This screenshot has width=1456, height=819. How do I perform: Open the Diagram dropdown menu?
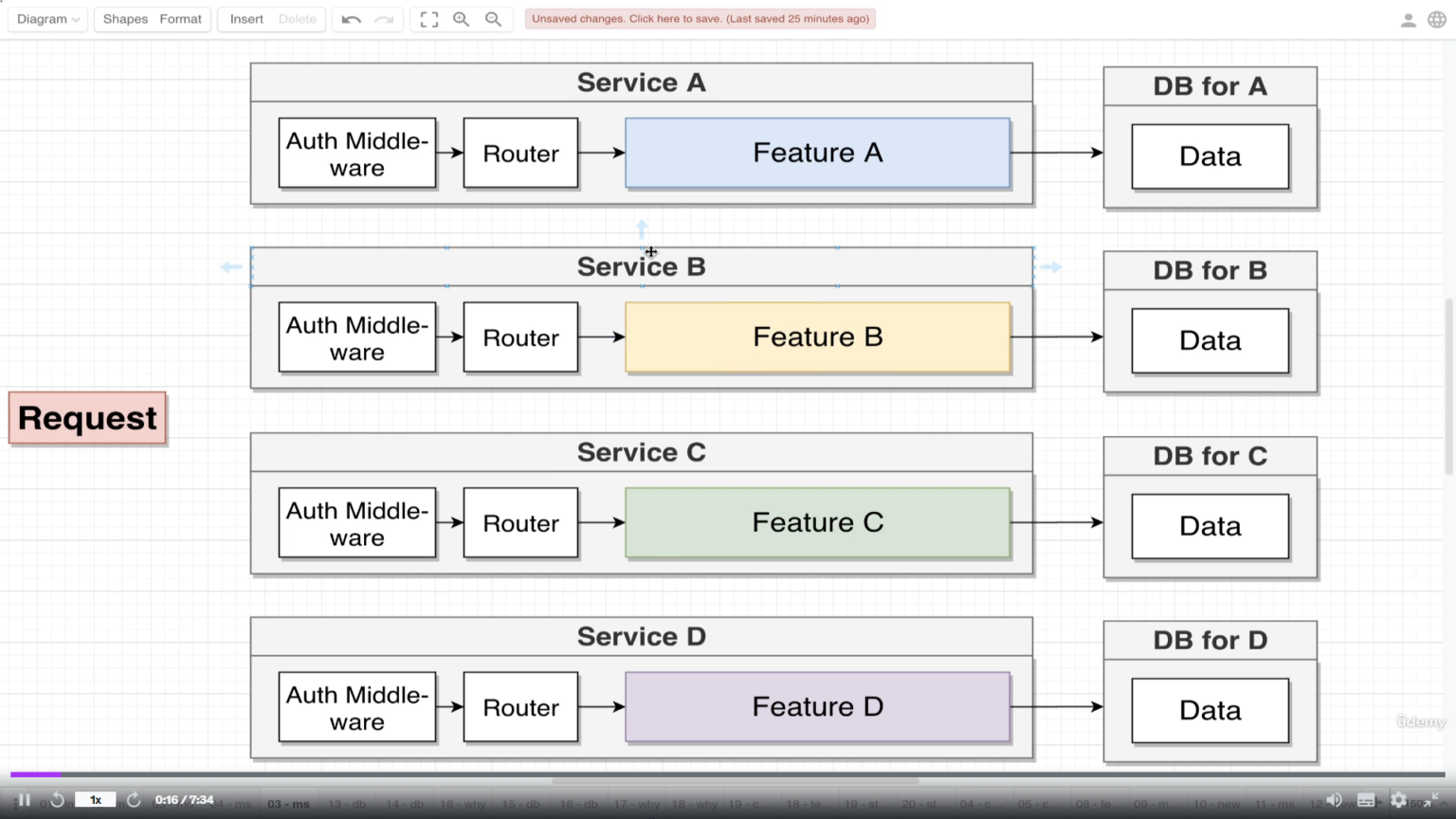point(48,19)
